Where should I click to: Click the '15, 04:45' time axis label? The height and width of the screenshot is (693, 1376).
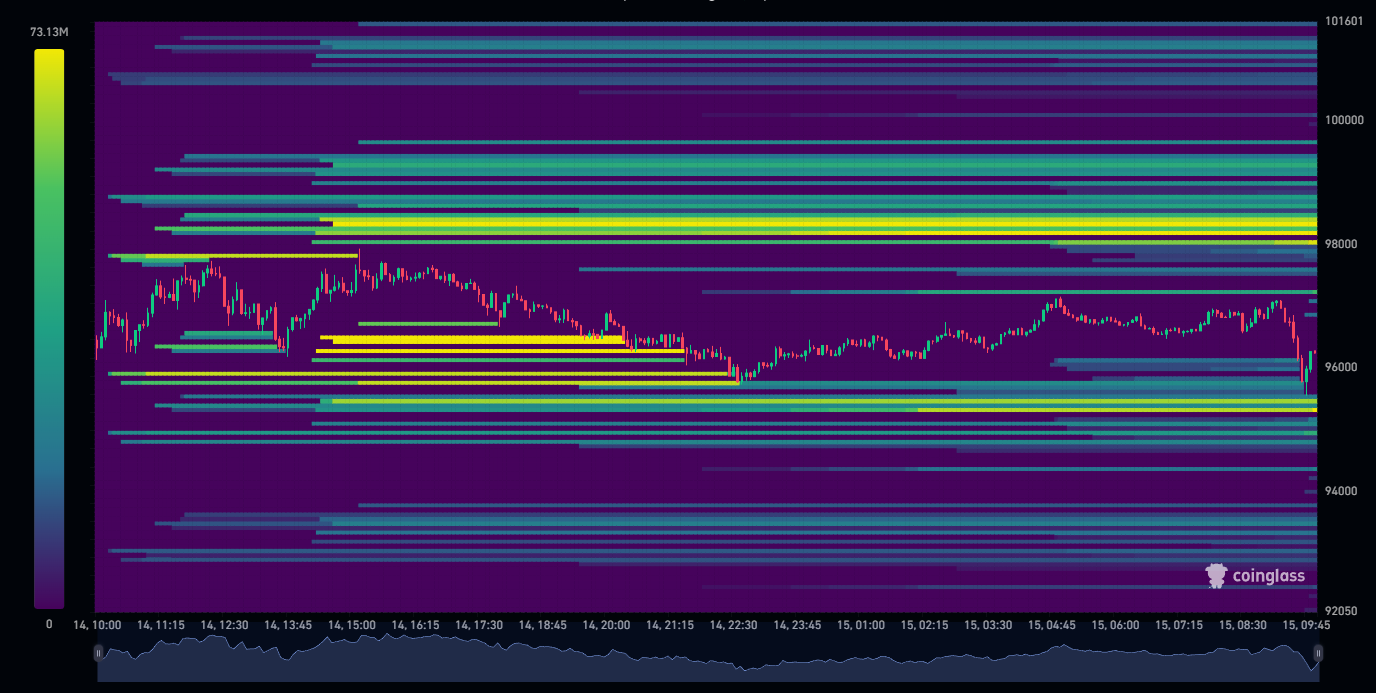click(1051, 625)
